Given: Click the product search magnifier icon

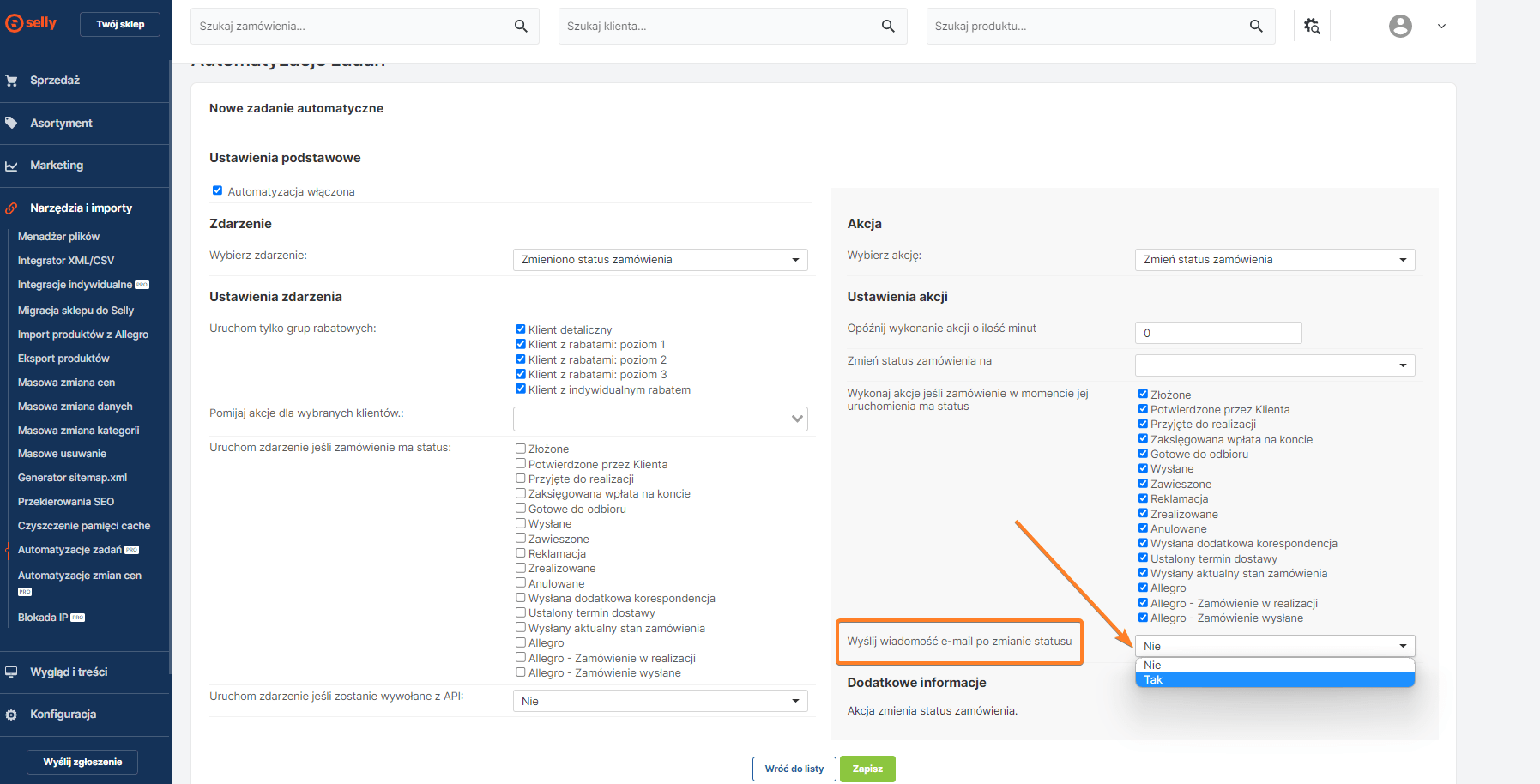Looking at the screenshot, I should click(1256, 27).
